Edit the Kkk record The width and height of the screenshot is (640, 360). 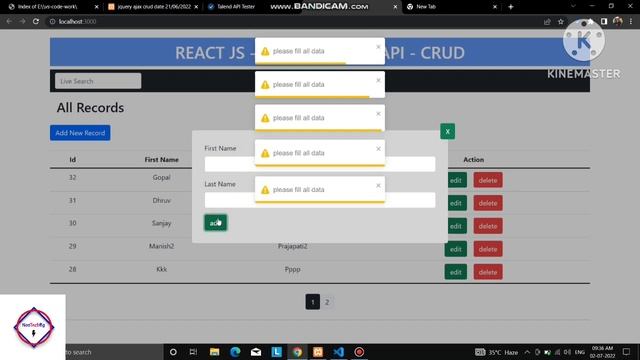pyautogui.click(x=456, y=272)
